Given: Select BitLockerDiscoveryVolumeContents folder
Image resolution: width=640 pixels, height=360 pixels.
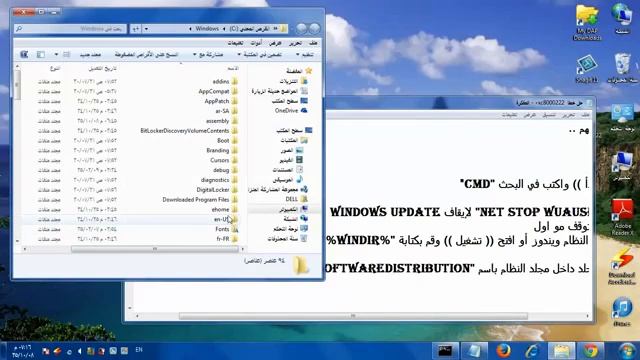Looking at the screenshot, I should pyautogui.click(x=189, y=131).
